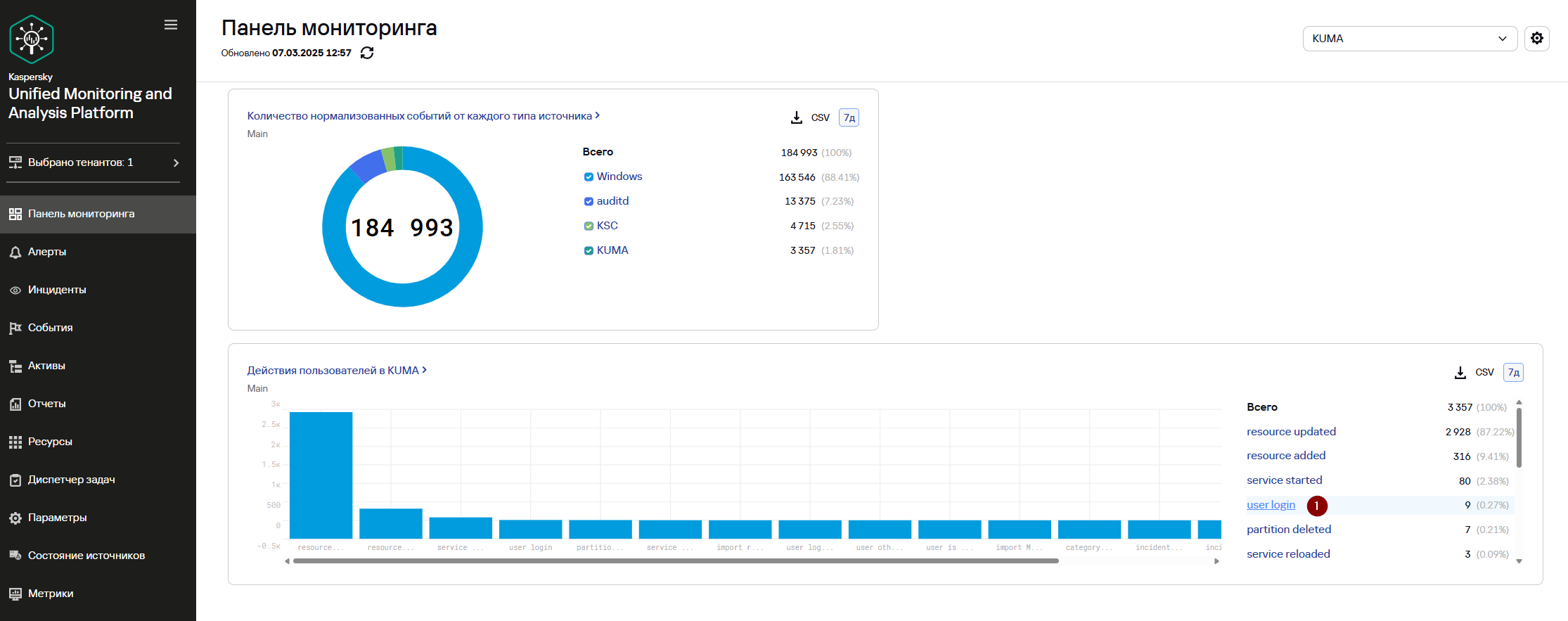The width and height of the screenshot is (1568, 621).
Task: Download the normalized events widget data icon
Action: (x=797, y=117)
